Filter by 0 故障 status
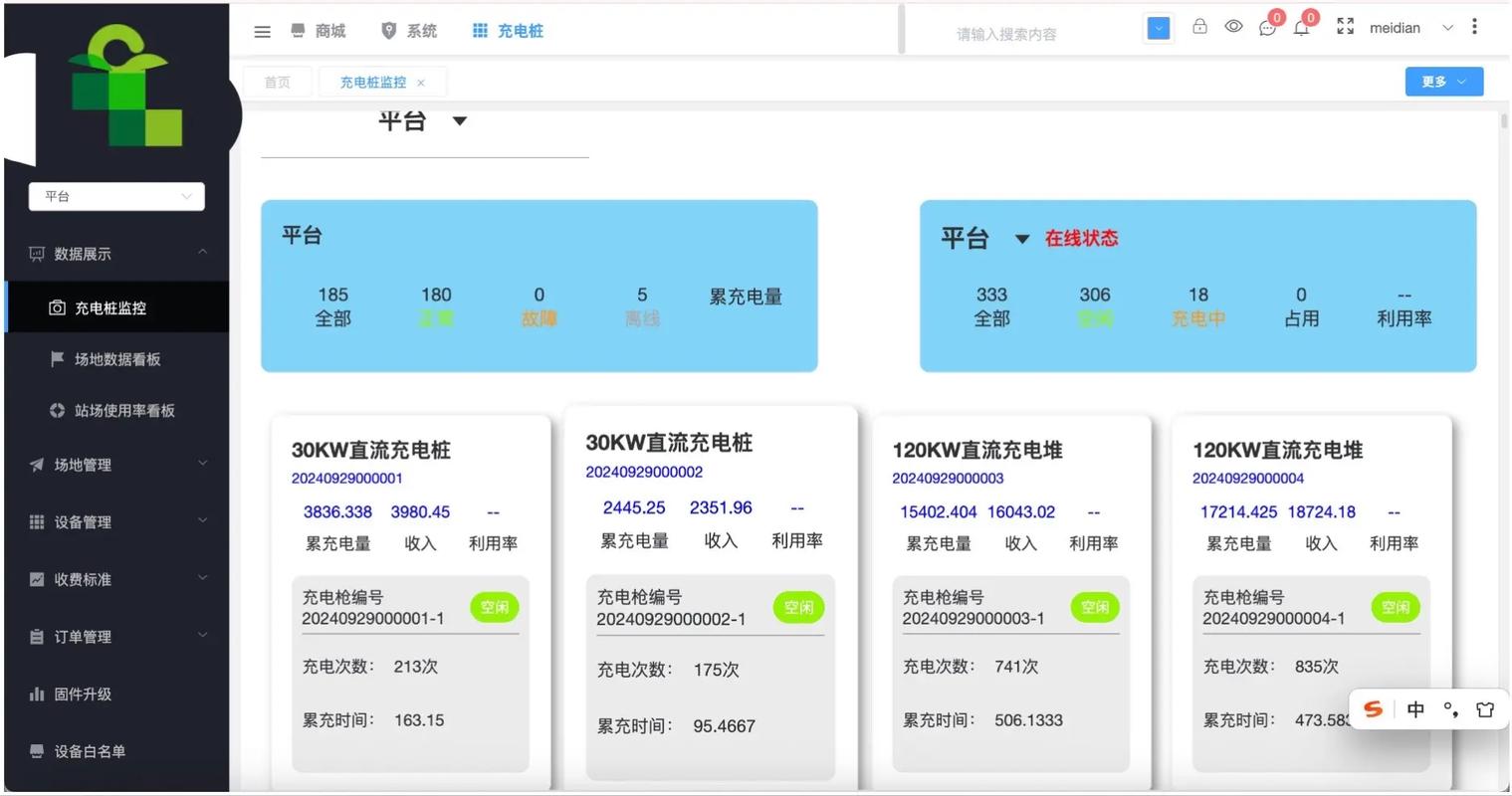Screen dimensions: 1512x796 click(x=540, y=306)
